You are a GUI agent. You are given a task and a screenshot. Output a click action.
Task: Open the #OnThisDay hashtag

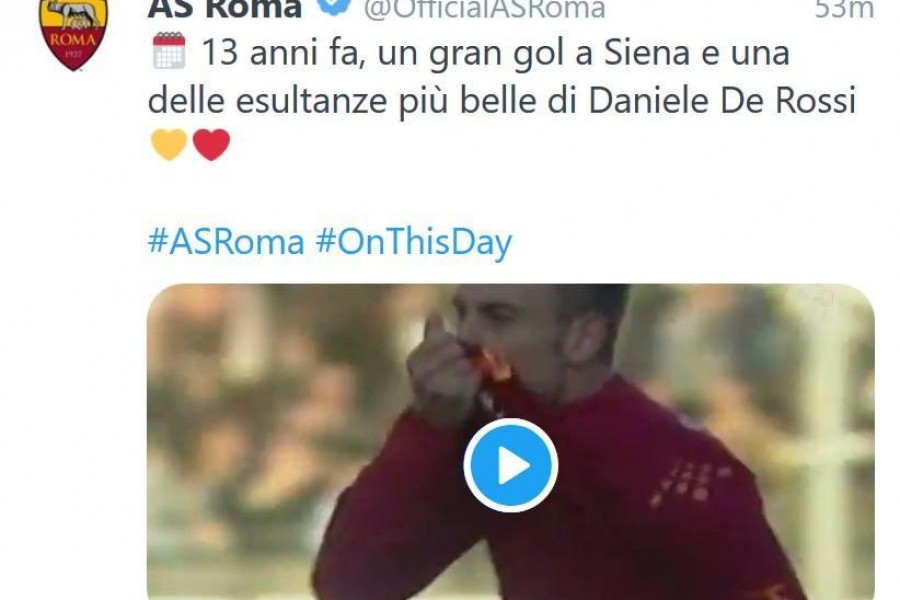[414, 242]
